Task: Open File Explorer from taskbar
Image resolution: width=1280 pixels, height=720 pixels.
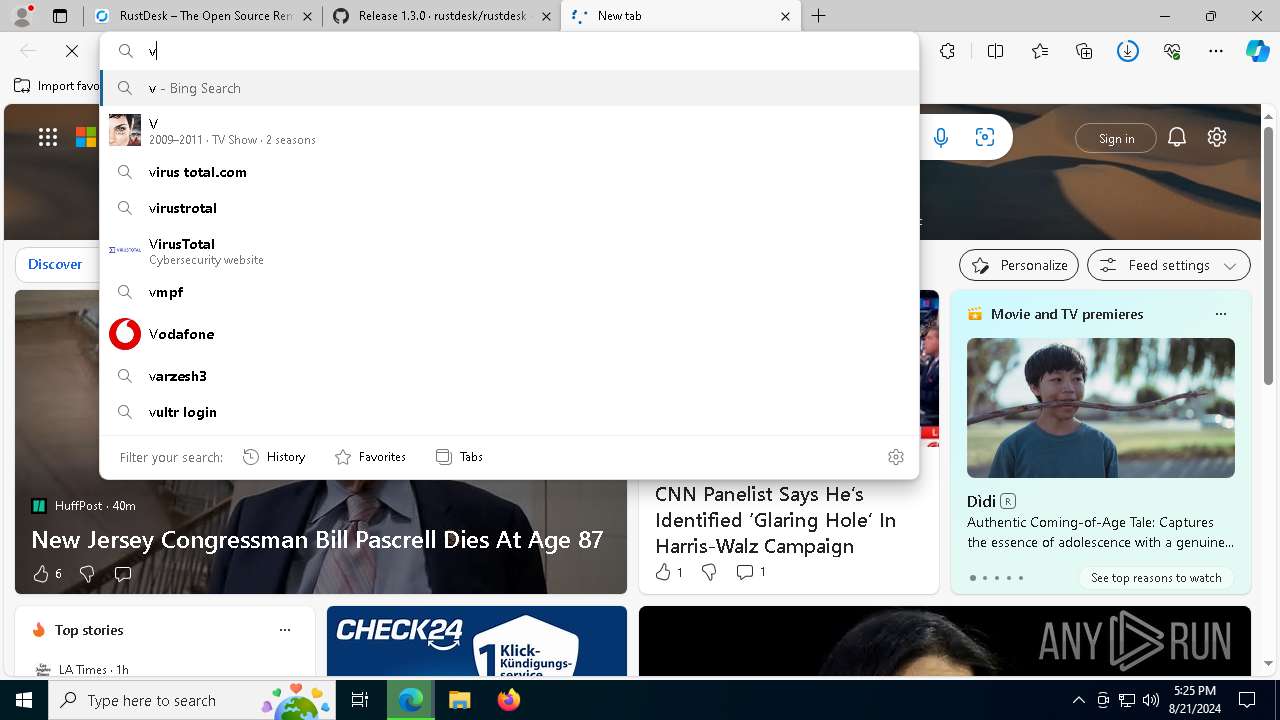Action: point(459,700)
